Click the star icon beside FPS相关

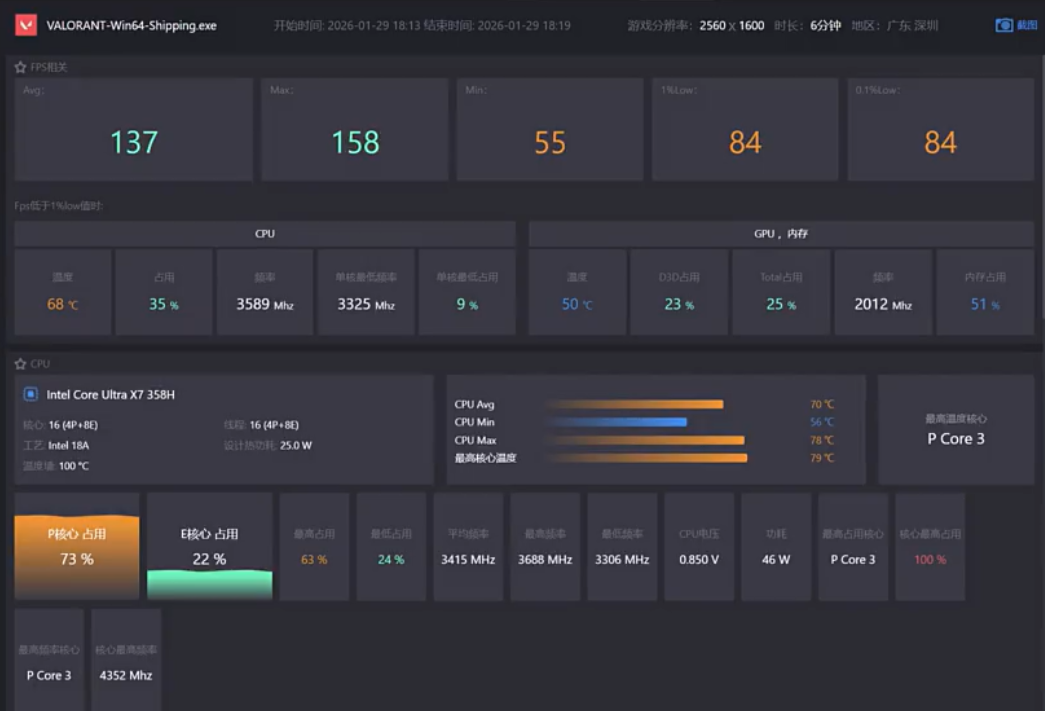[x=20, y=67]
